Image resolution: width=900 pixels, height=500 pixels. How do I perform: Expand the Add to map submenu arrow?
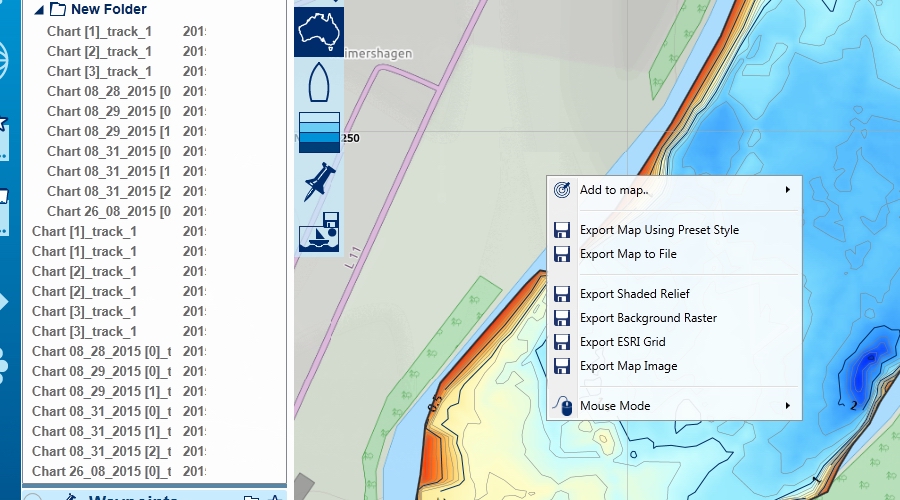(x=788, y=190)
